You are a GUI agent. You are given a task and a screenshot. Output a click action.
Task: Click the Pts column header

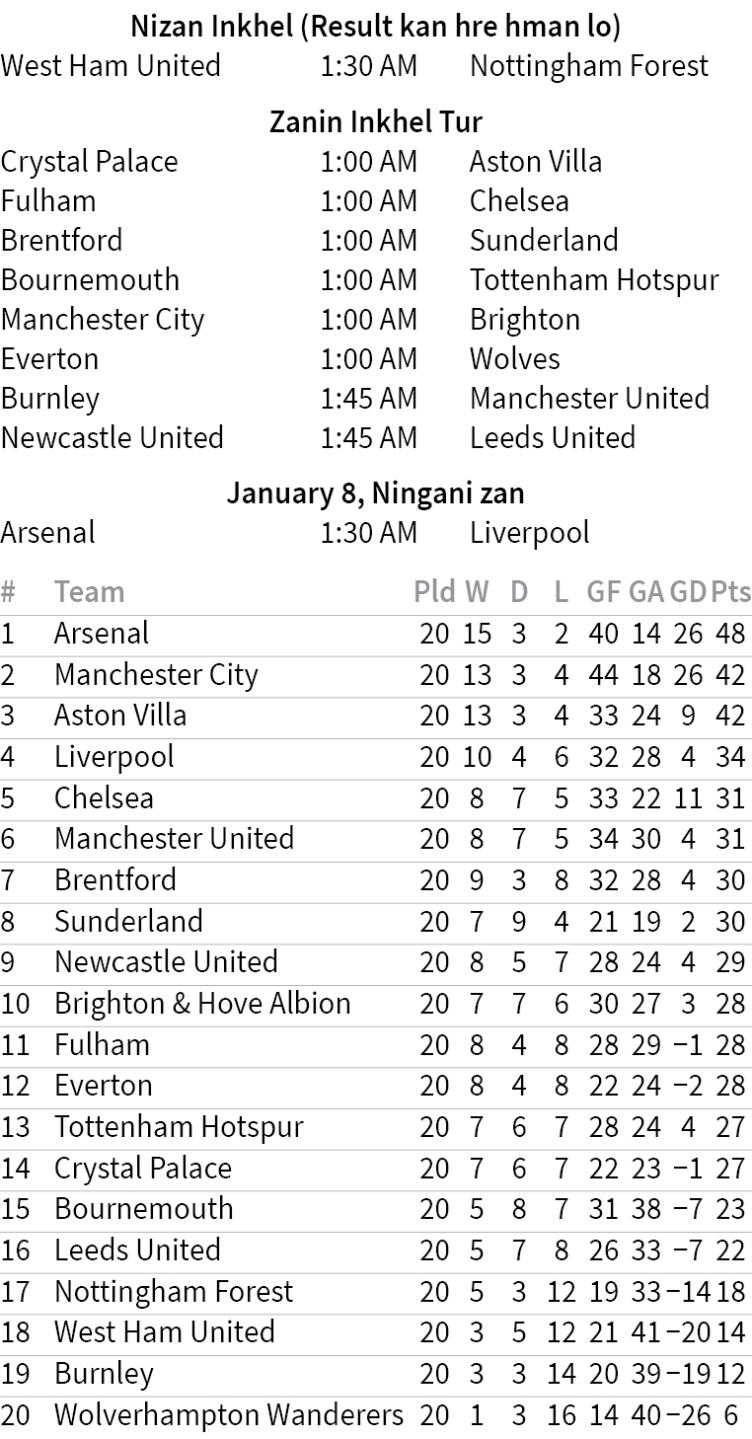pyautogui.click(x=730, y=592)
